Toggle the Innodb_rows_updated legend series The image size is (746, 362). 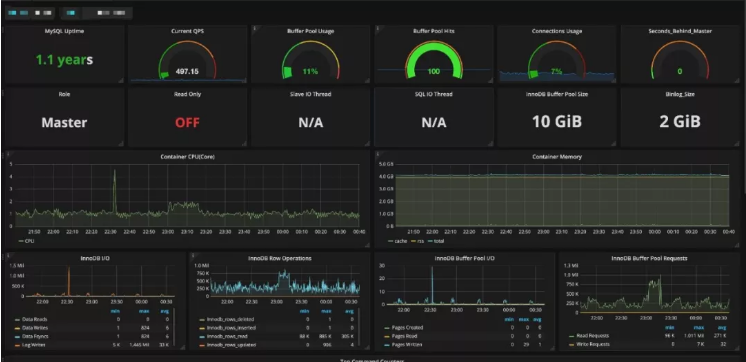[231, 344]
